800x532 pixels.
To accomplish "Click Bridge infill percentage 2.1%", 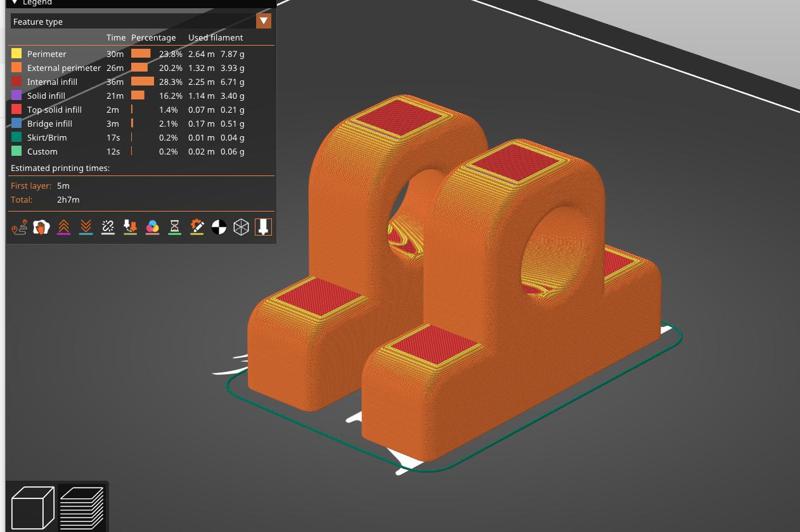I will click(x=168, y=123).
